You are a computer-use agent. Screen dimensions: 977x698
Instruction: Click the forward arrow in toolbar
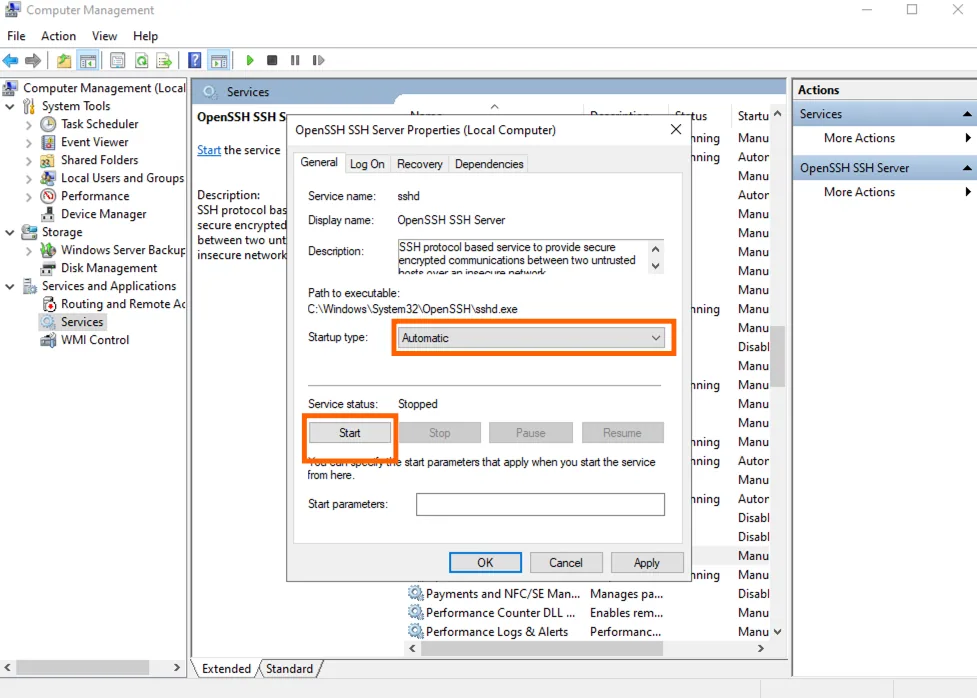click(x=33, y=60)
